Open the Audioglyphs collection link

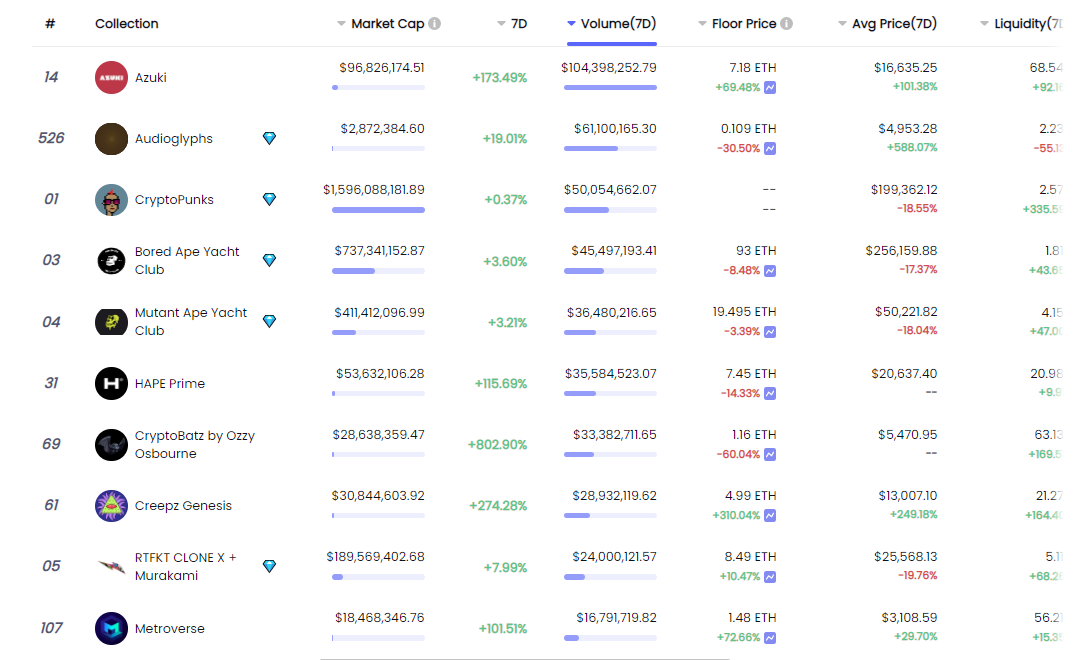(173, 138)
